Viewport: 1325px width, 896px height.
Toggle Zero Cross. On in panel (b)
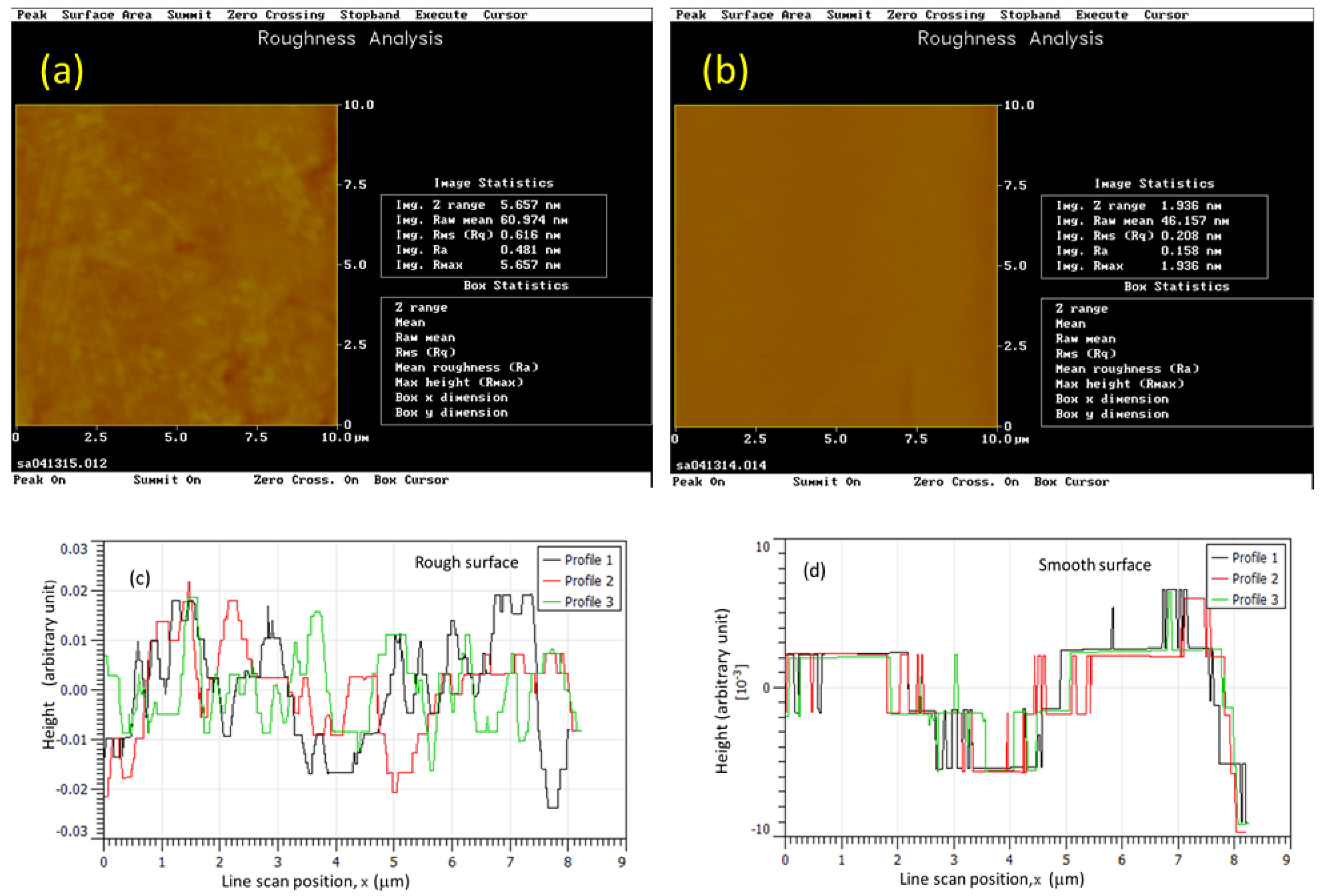[967, 482]
